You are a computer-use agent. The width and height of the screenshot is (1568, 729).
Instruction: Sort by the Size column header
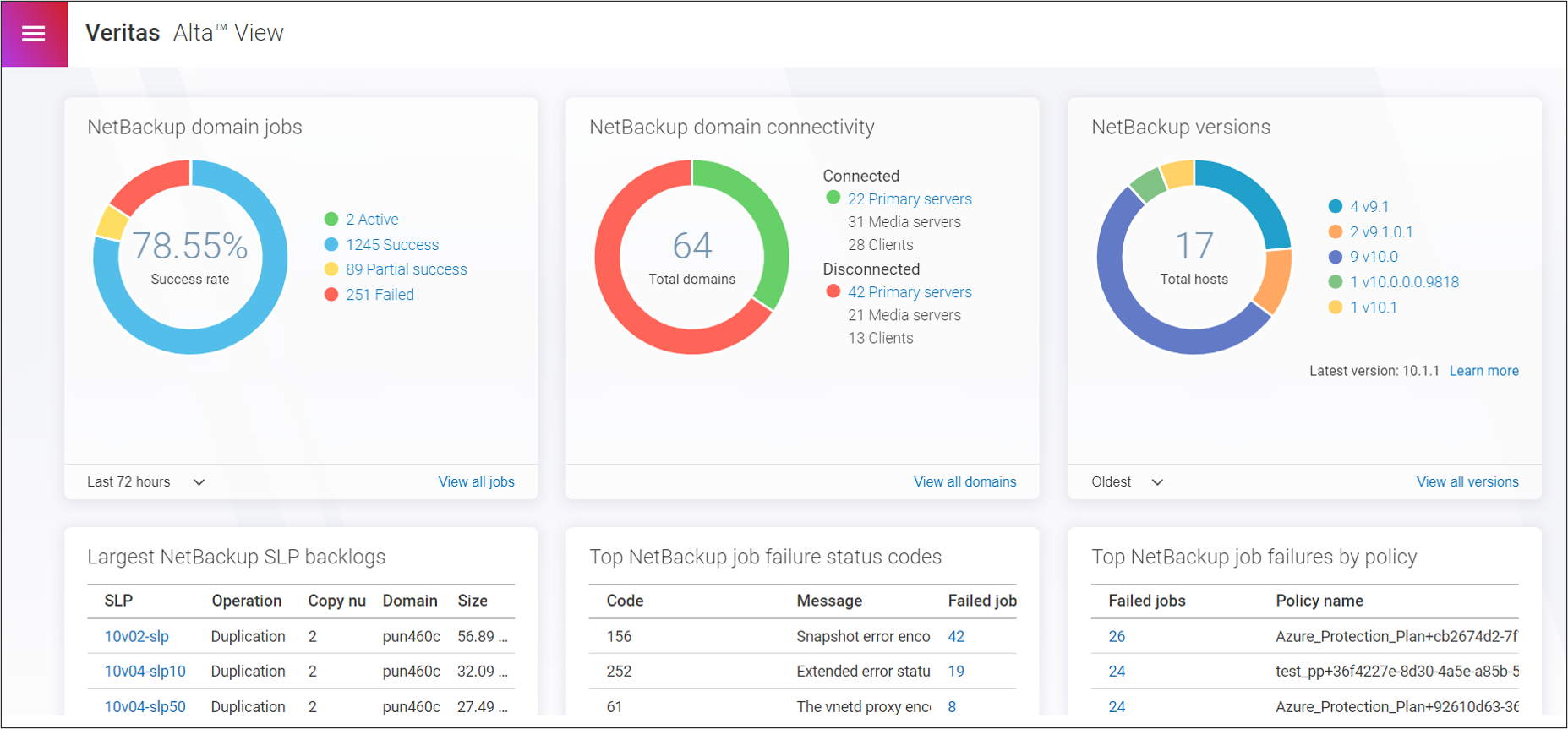[x=473, y=601]
